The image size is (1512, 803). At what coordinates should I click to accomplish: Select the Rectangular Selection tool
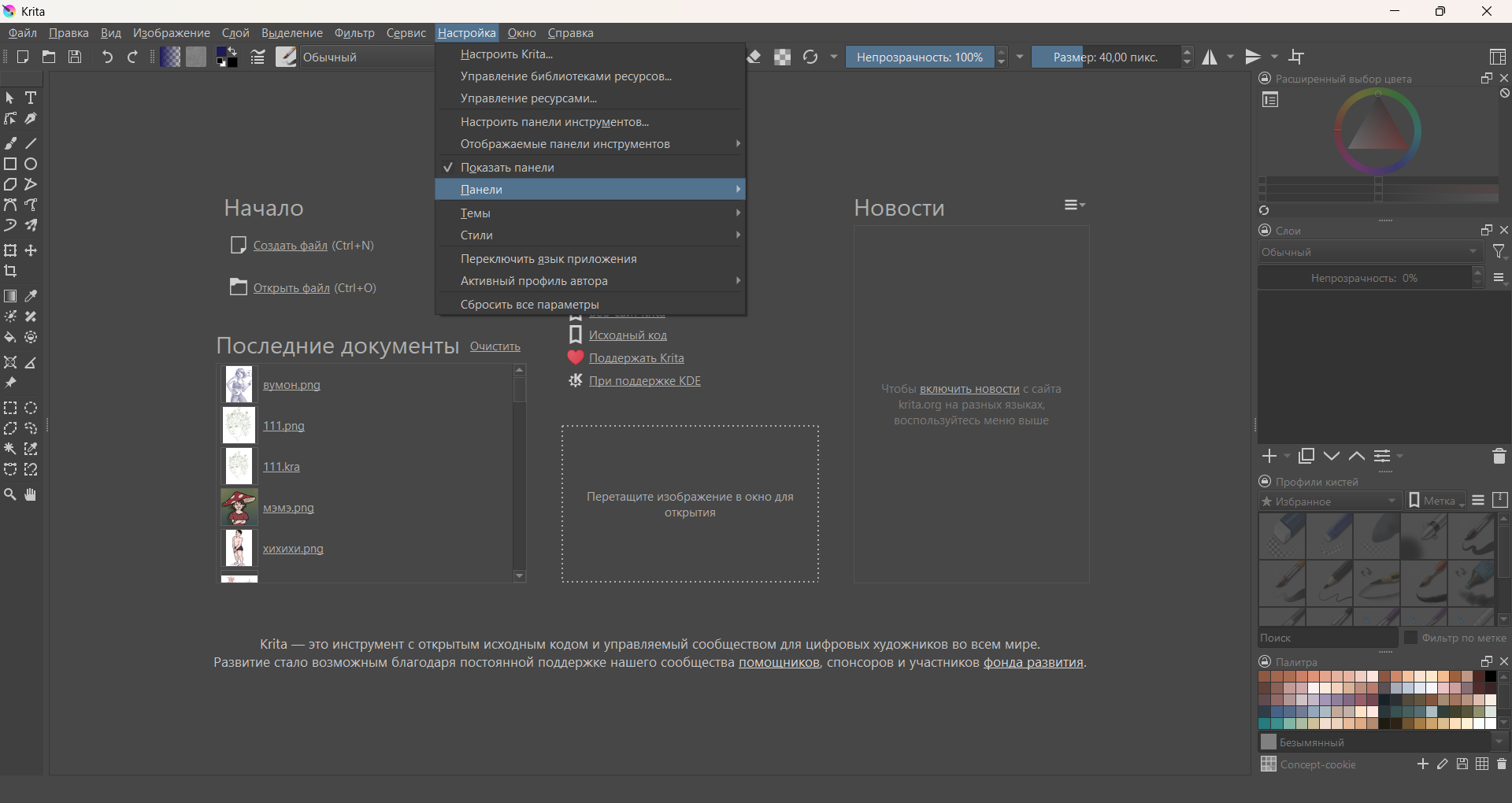[10, 408]
